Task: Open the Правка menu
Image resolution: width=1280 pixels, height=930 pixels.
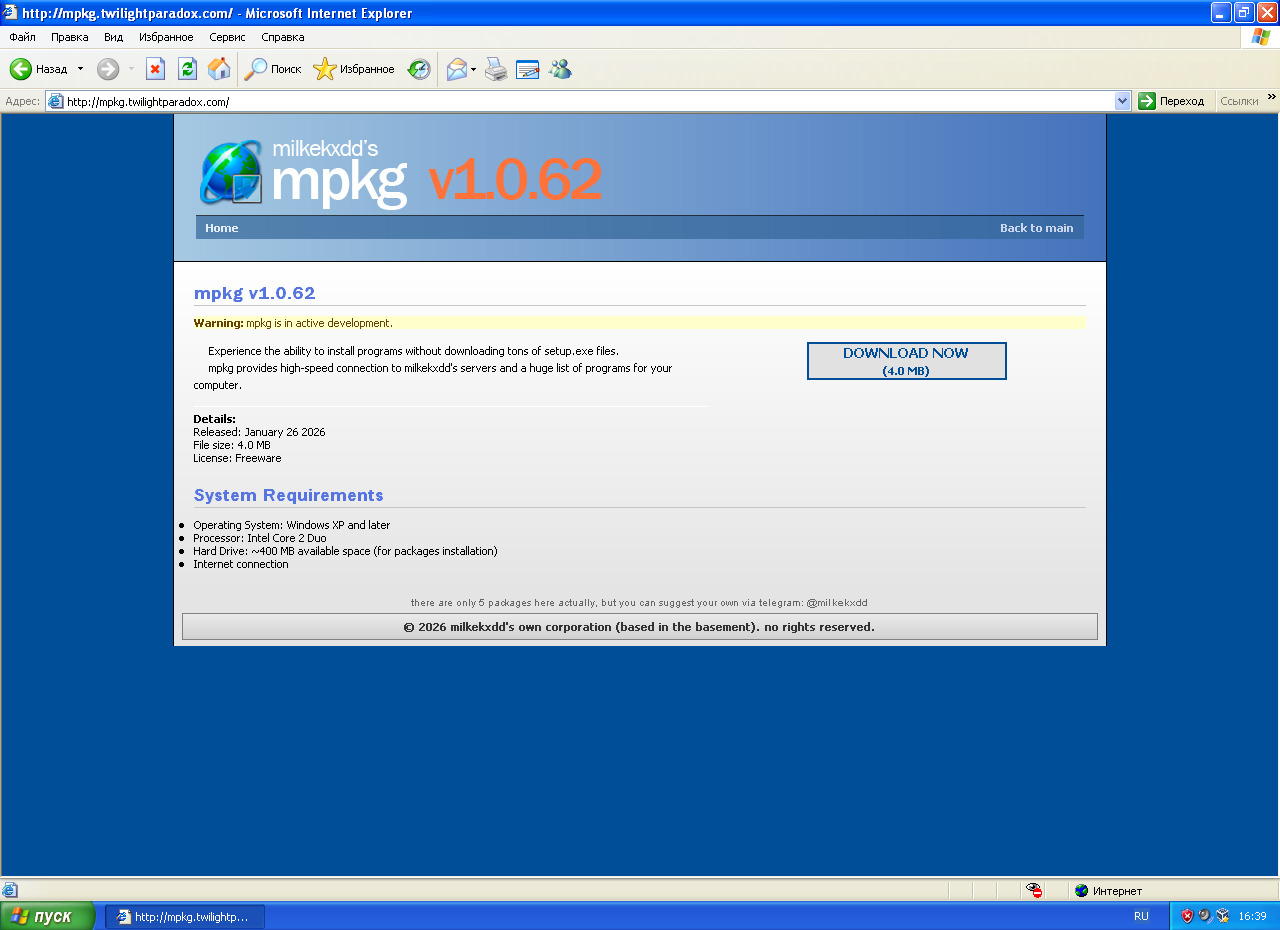Action: click(70, 37)
